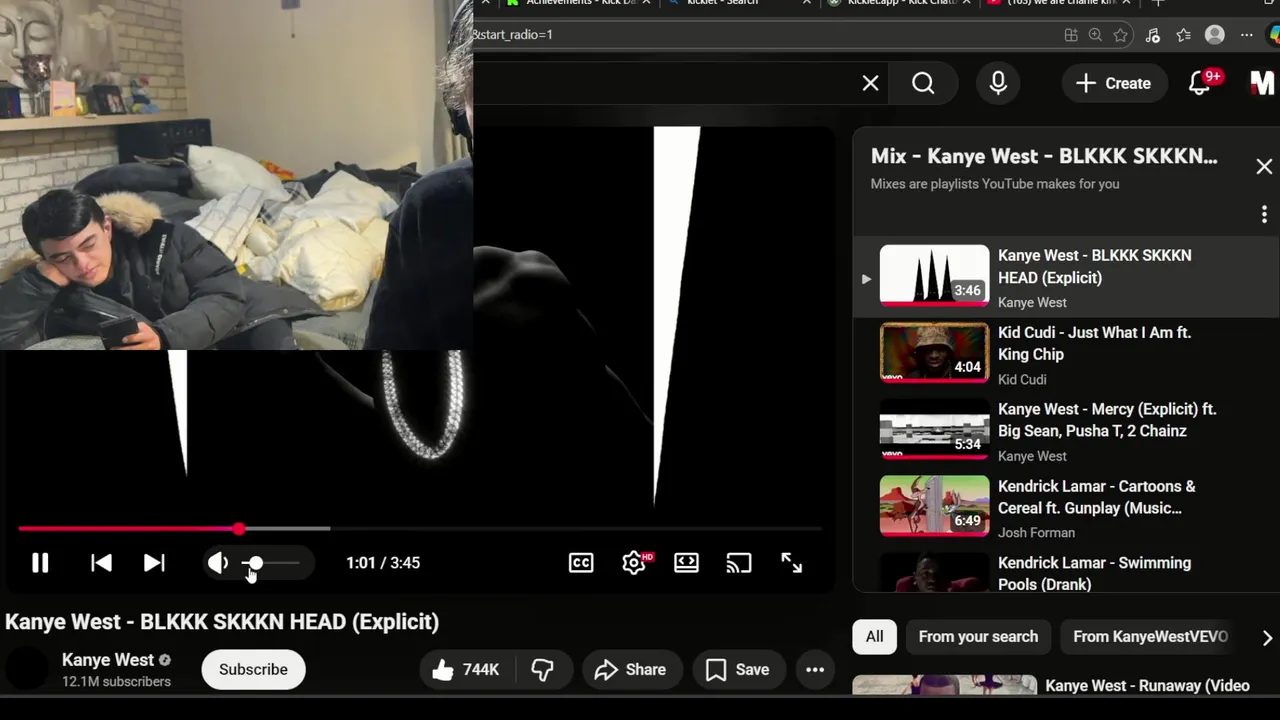The image size is (1280, 720).
Task: Like the video (744K)
Action: click(x=466, y=670)
